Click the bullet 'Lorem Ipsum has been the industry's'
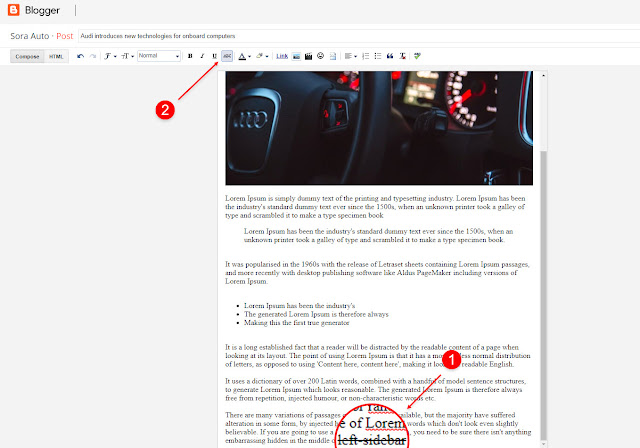The height and width of the screenshot is (448, 640). 300,306
